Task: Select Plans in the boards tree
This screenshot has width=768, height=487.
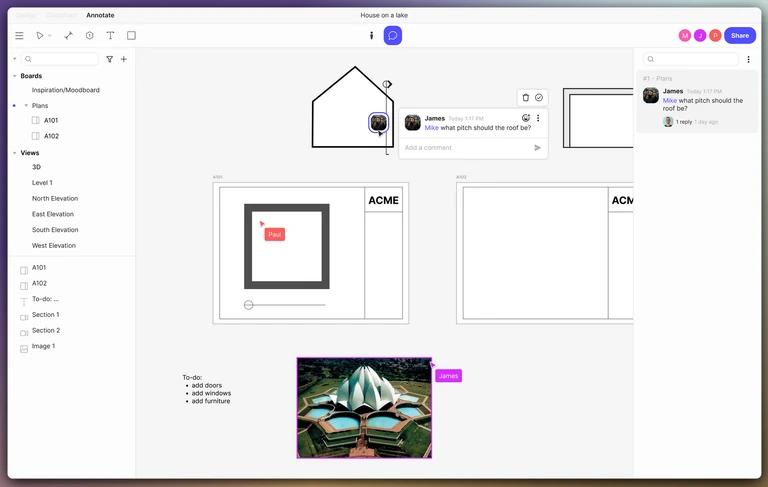Action: click(x=40, y=105)
